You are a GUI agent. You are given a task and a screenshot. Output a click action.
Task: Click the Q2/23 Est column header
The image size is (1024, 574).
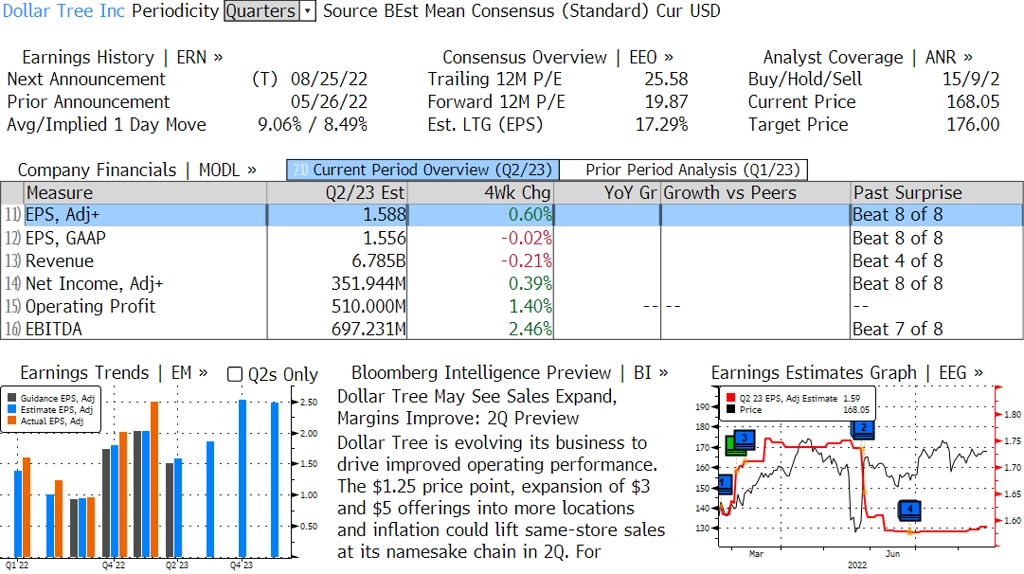click(x=336, y=193)
